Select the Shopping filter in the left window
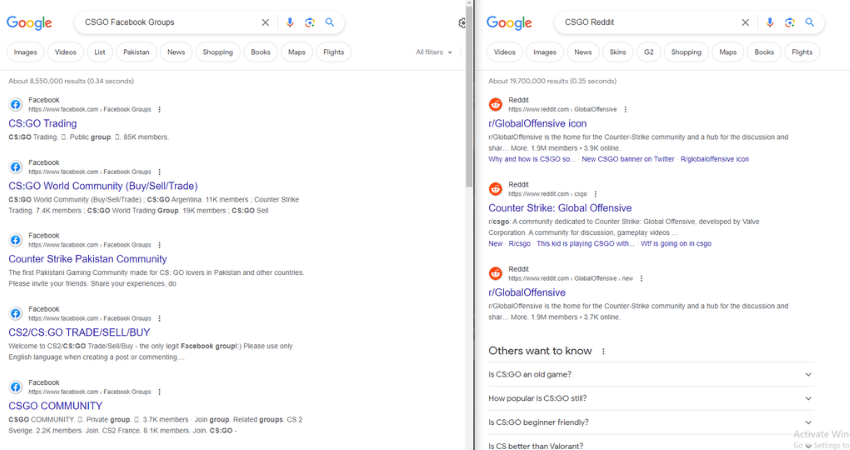Screen dimensions: 850x450 point(218,52)
